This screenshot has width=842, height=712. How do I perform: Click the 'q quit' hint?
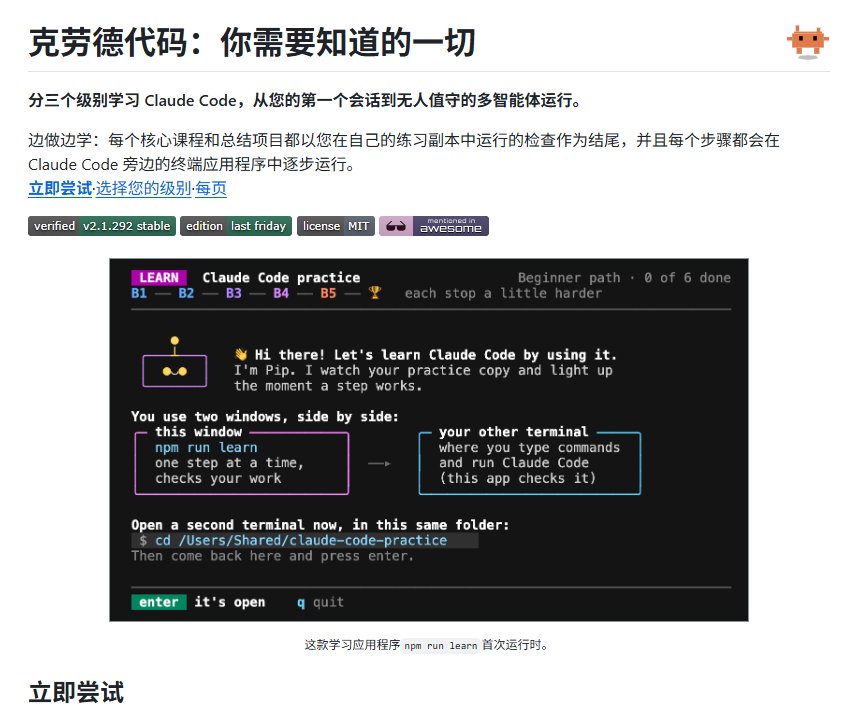[x=321, y=602]
